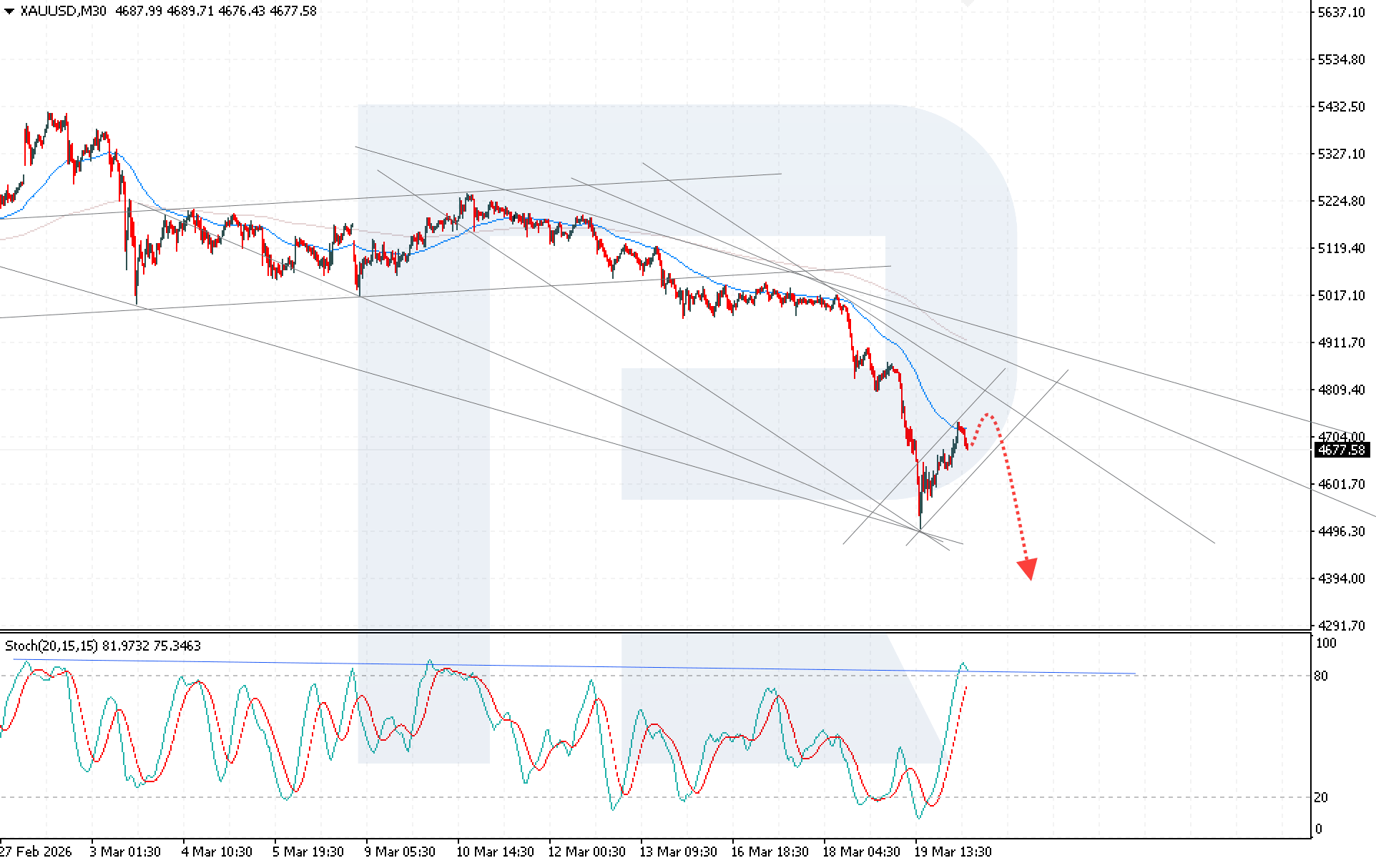Click the stochastic 80 level label
The image size is (1376, 868).
pyautogui.click(x=1321, y=676)
